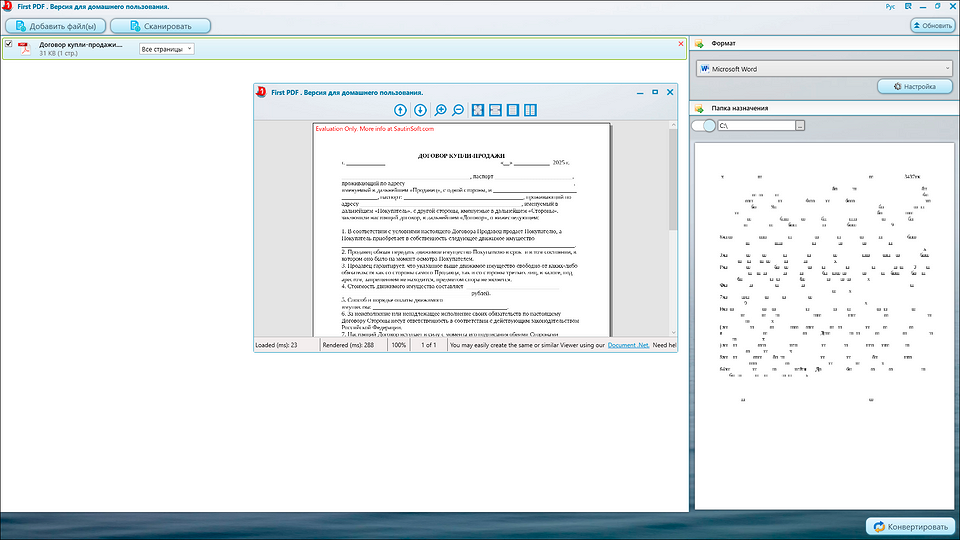Click First PDF logo in viewer title bar

tap(261, 92)
